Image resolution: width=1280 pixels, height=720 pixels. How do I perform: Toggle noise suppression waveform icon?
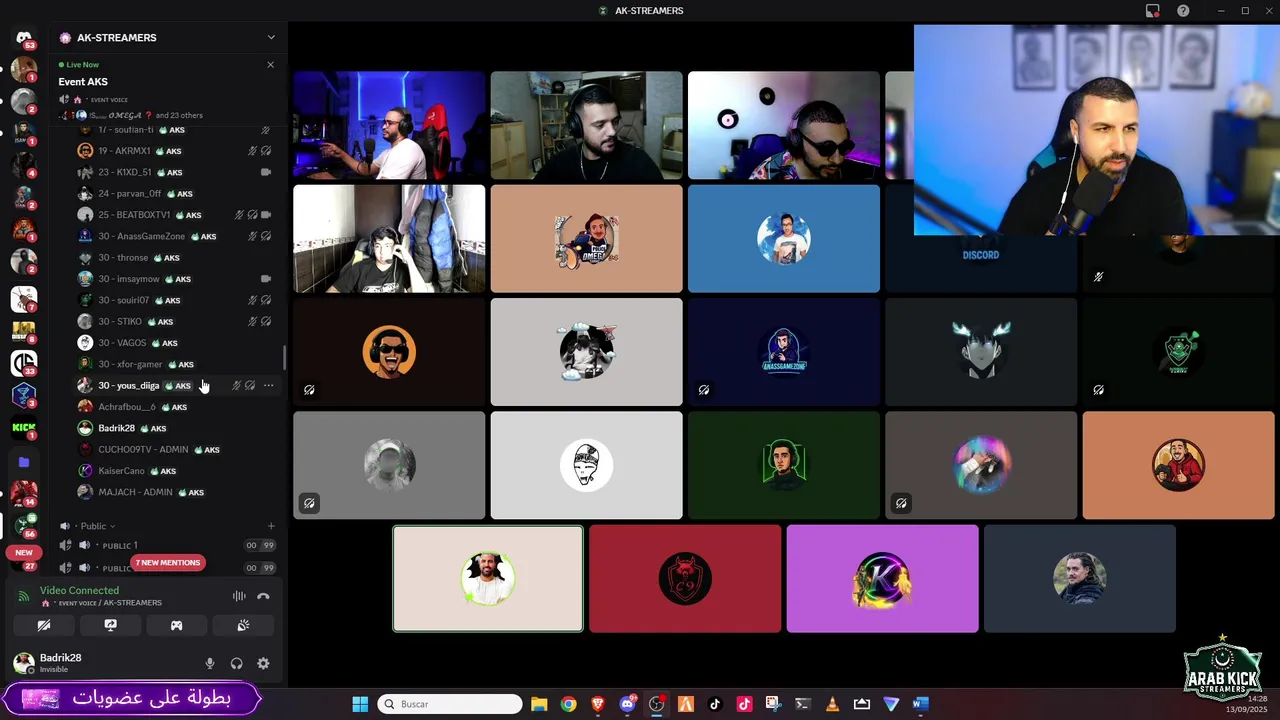(239, 597)
